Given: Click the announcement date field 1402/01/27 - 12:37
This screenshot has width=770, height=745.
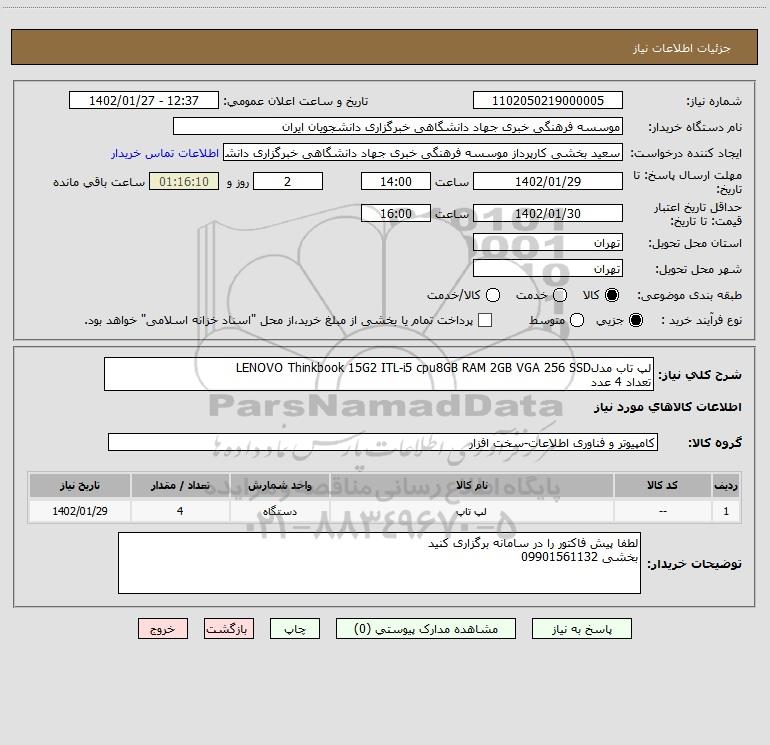Looking at the screenshot, I should (x=144, y=101).
